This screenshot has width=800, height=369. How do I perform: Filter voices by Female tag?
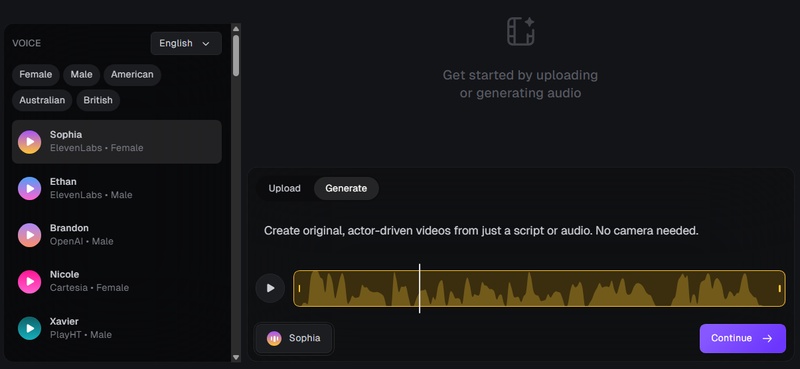pos(36,75)
